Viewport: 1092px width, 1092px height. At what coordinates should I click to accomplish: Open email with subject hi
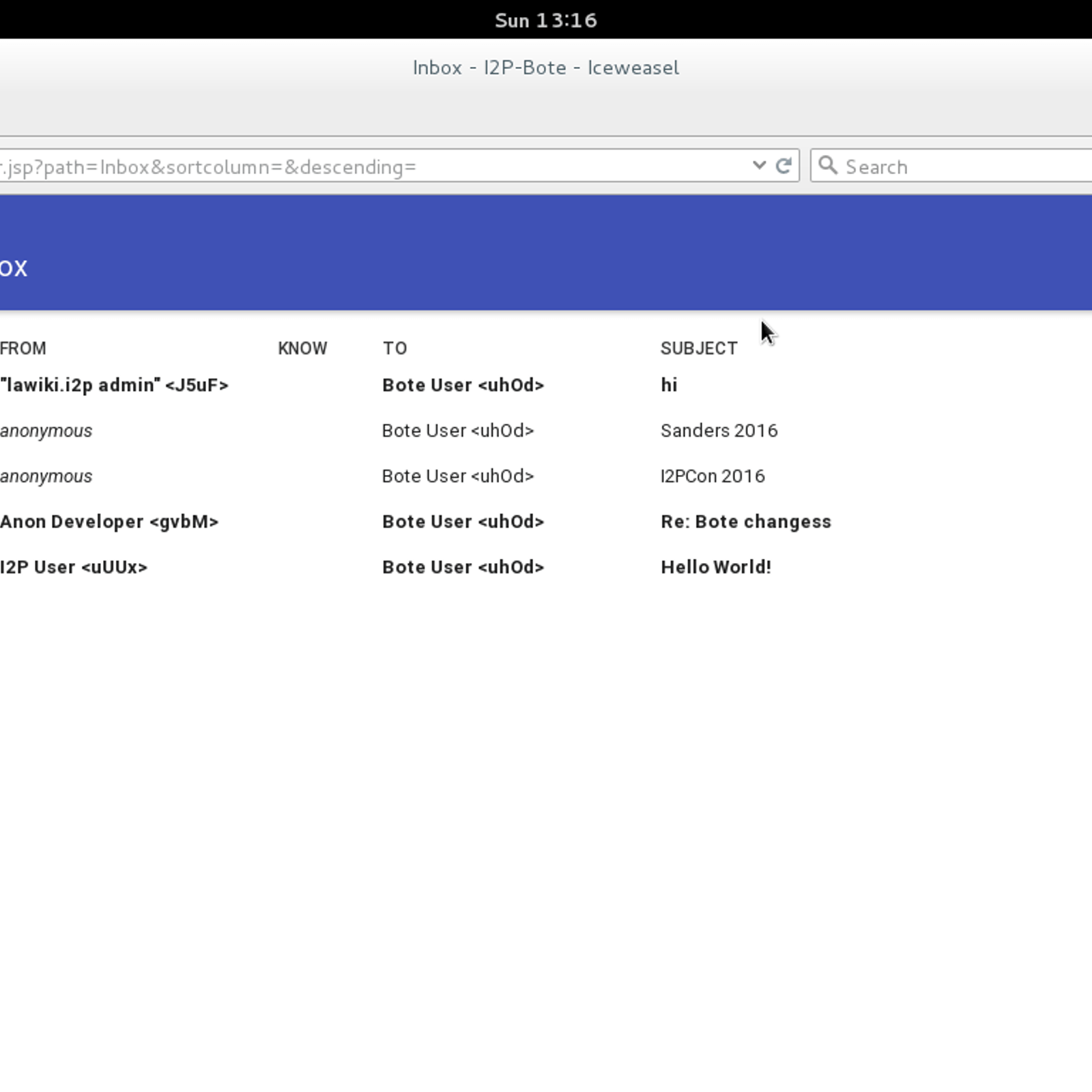pos(669,385)
